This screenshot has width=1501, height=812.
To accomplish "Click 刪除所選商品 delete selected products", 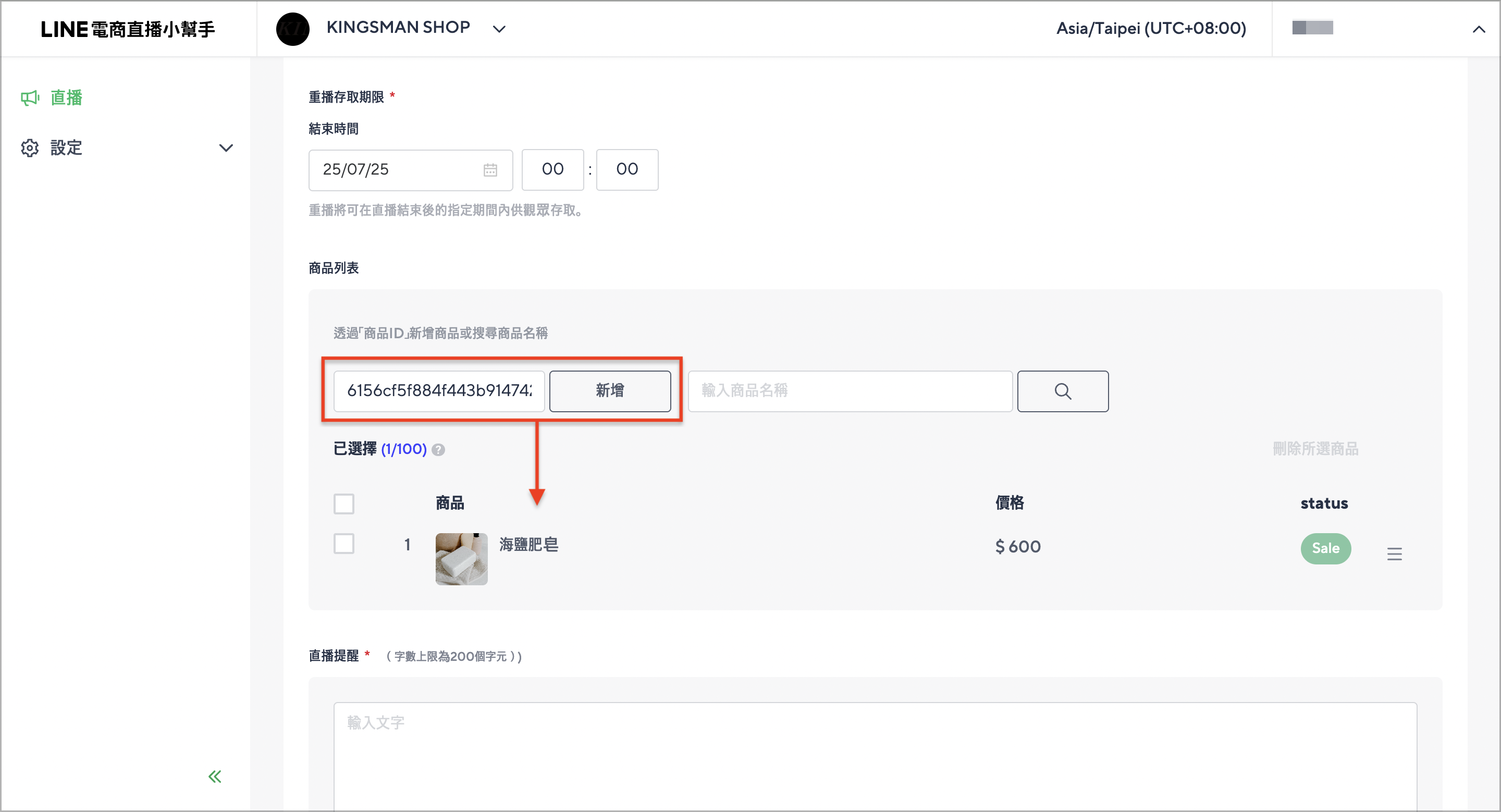I will [1315, 449].
